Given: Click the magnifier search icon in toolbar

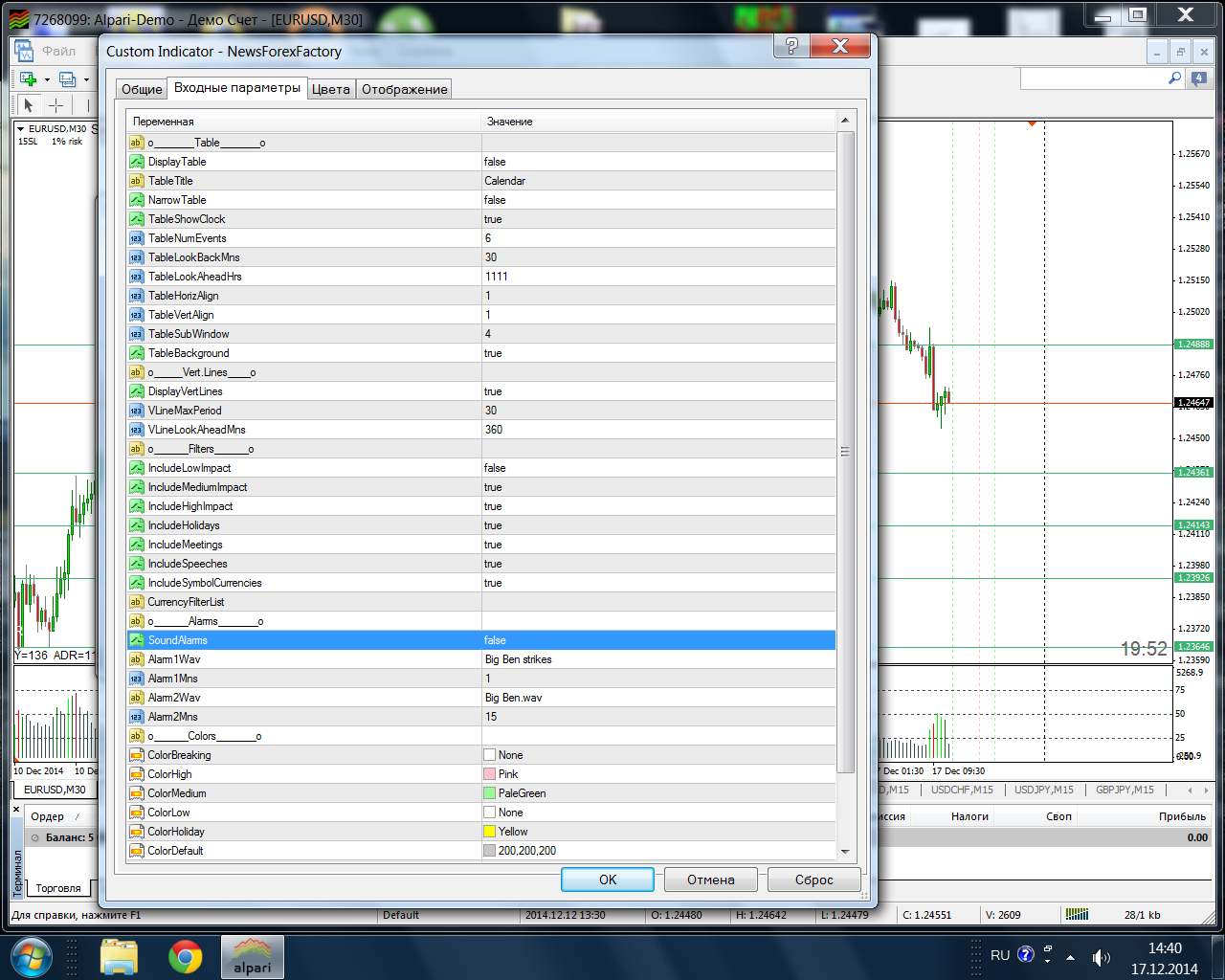Looking at the screenshot, I should click(1175, 78).
